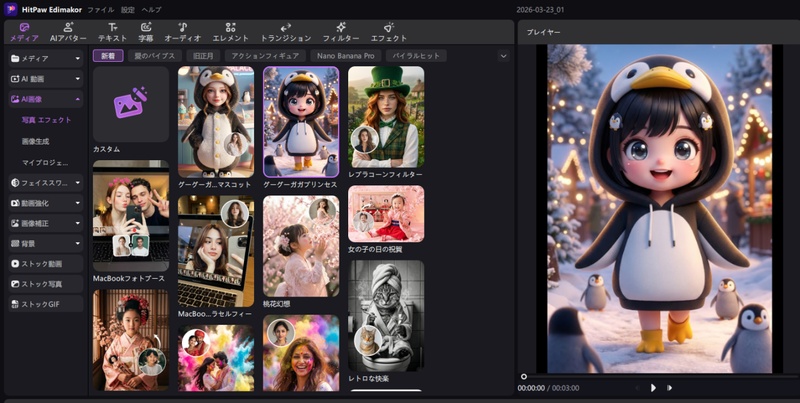The height and width of the screenshot is (403, 800).
Task: Click the メディア folder icon in sidebar
Action: click(x=15, y=59)
